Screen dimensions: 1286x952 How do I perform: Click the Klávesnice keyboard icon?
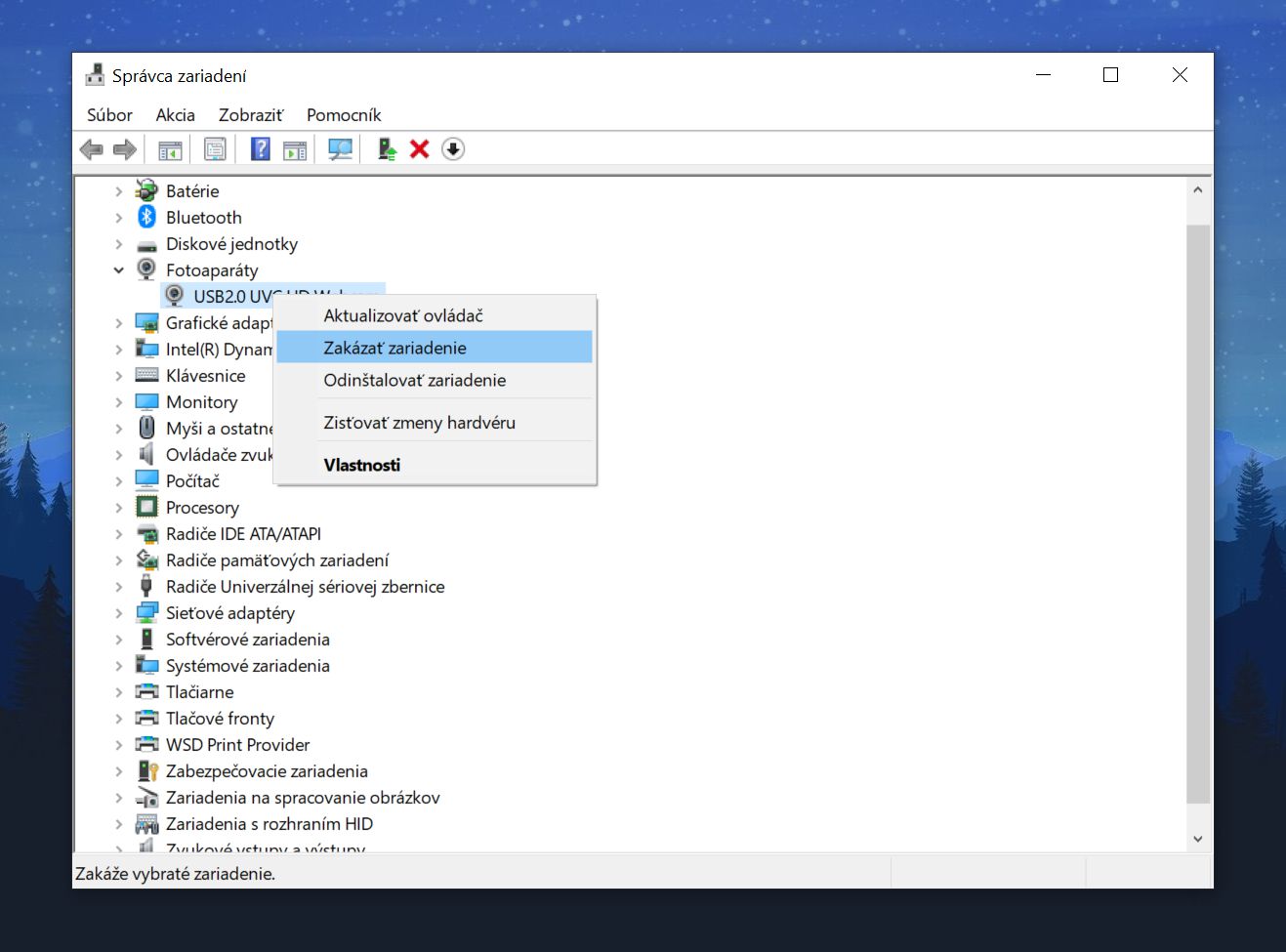[146, 375]
